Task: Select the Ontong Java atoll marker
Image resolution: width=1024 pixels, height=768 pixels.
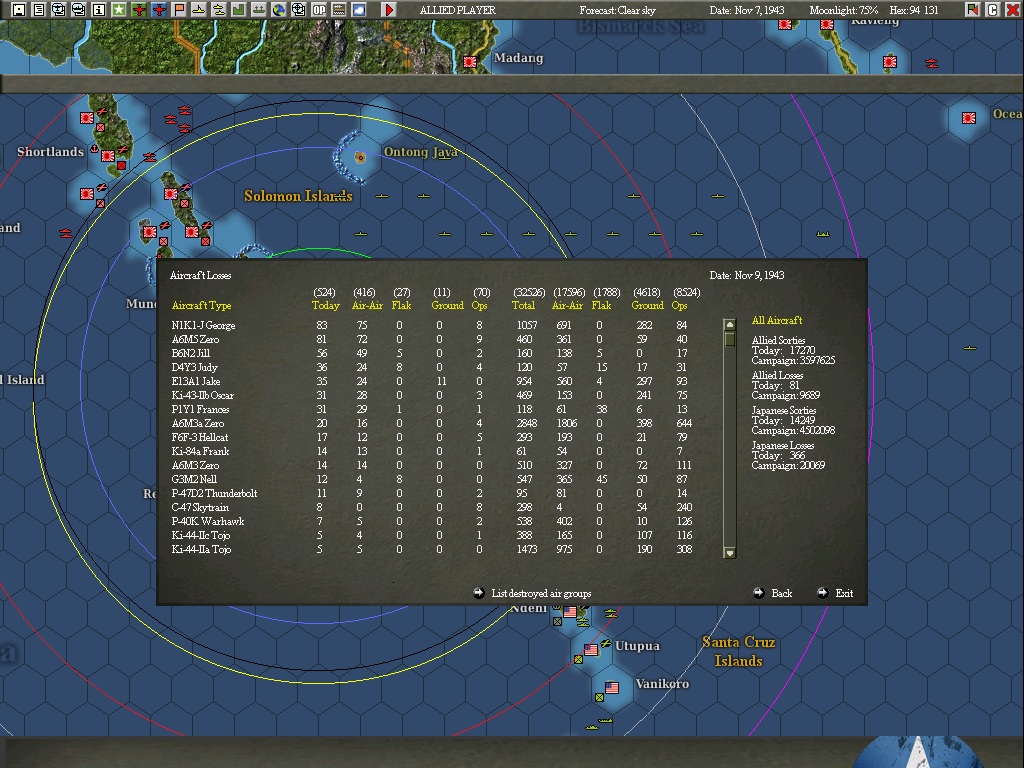Action: [x=360, y=157]
